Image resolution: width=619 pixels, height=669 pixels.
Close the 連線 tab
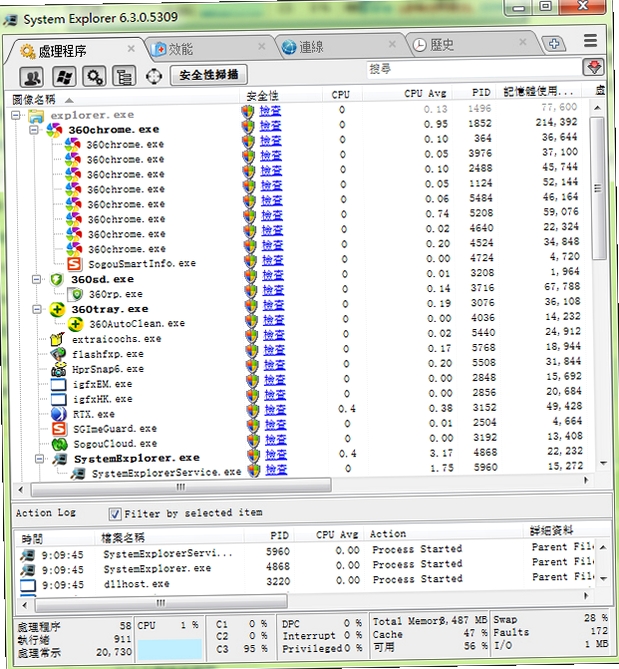click(x=392, y=44)
